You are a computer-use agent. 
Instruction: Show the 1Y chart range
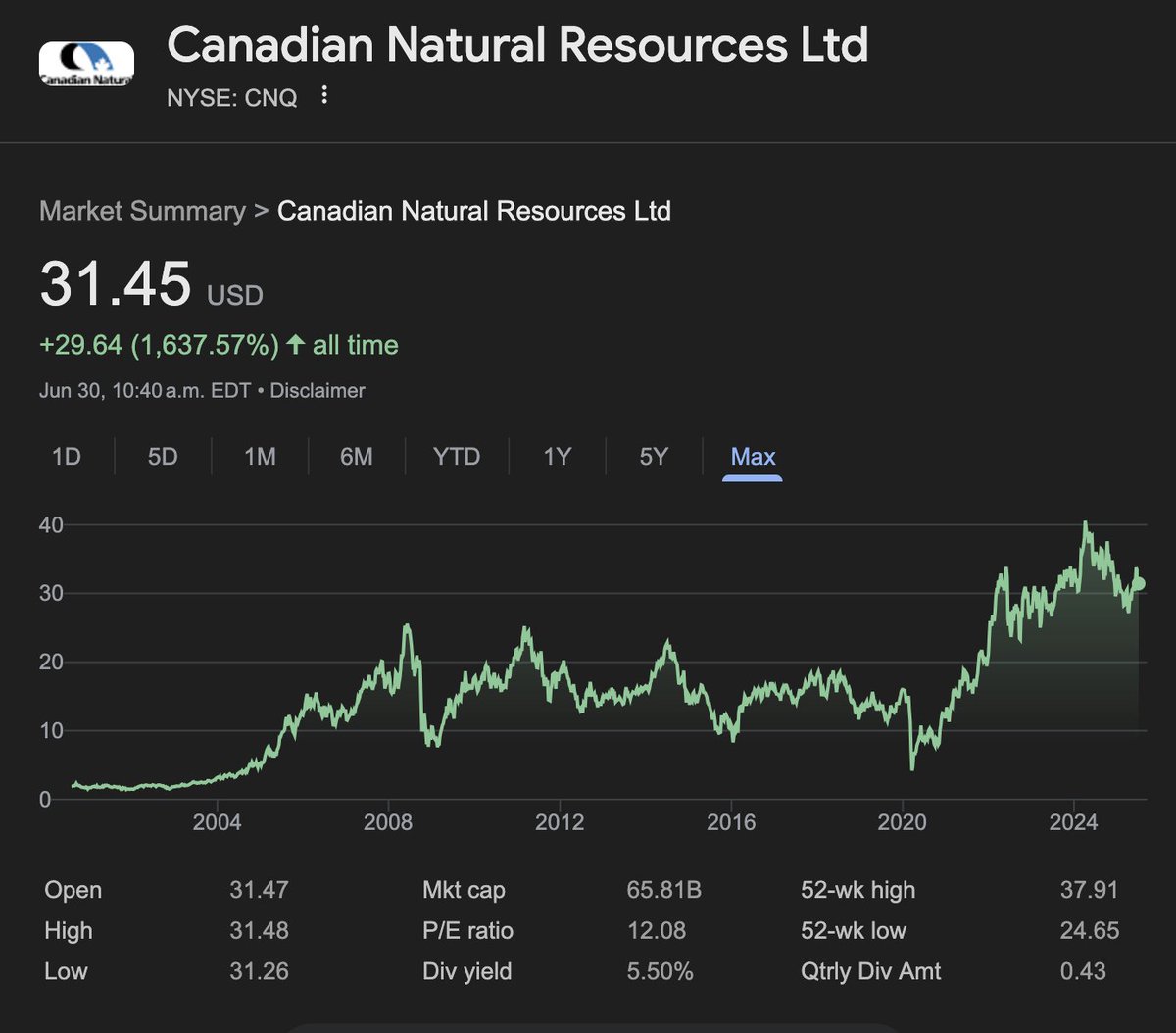(557, 457)
